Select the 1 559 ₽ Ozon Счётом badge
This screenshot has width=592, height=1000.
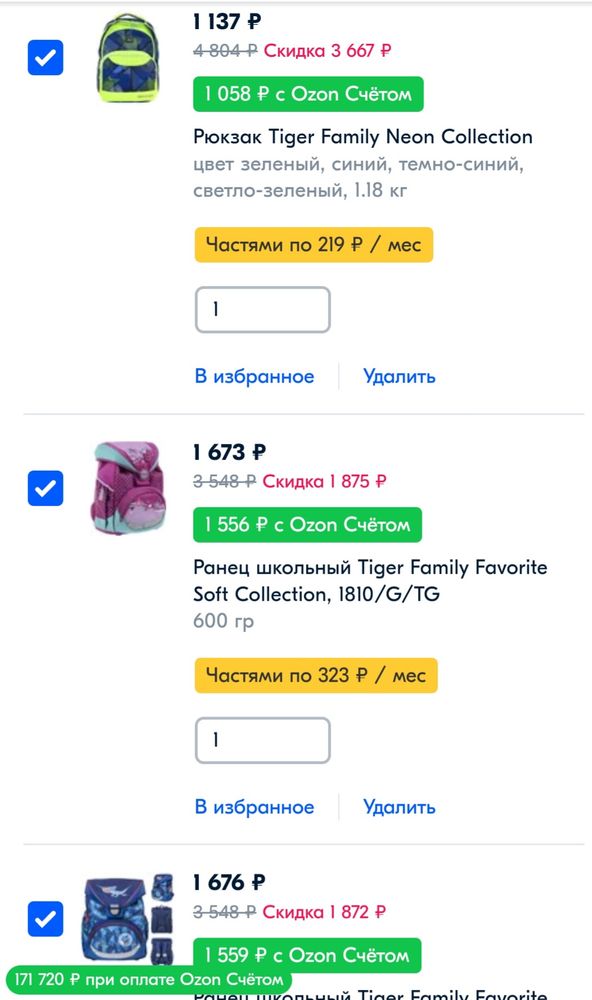(305, 955)
